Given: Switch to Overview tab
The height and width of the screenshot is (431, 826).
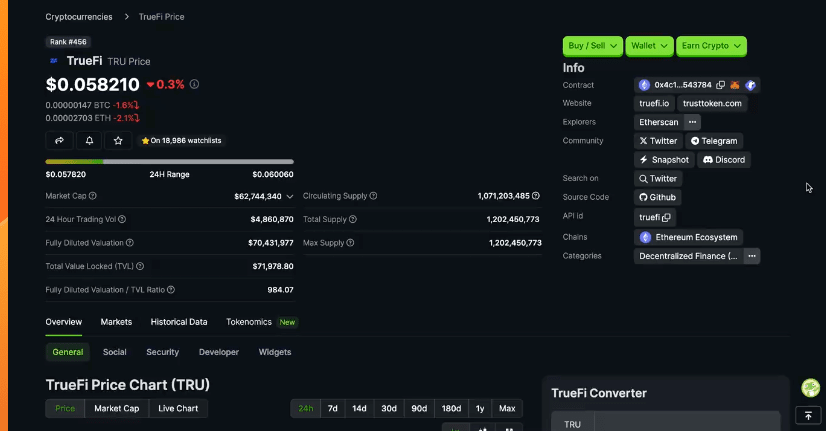Looking at the screenshot, I should [x=64, y=322].
